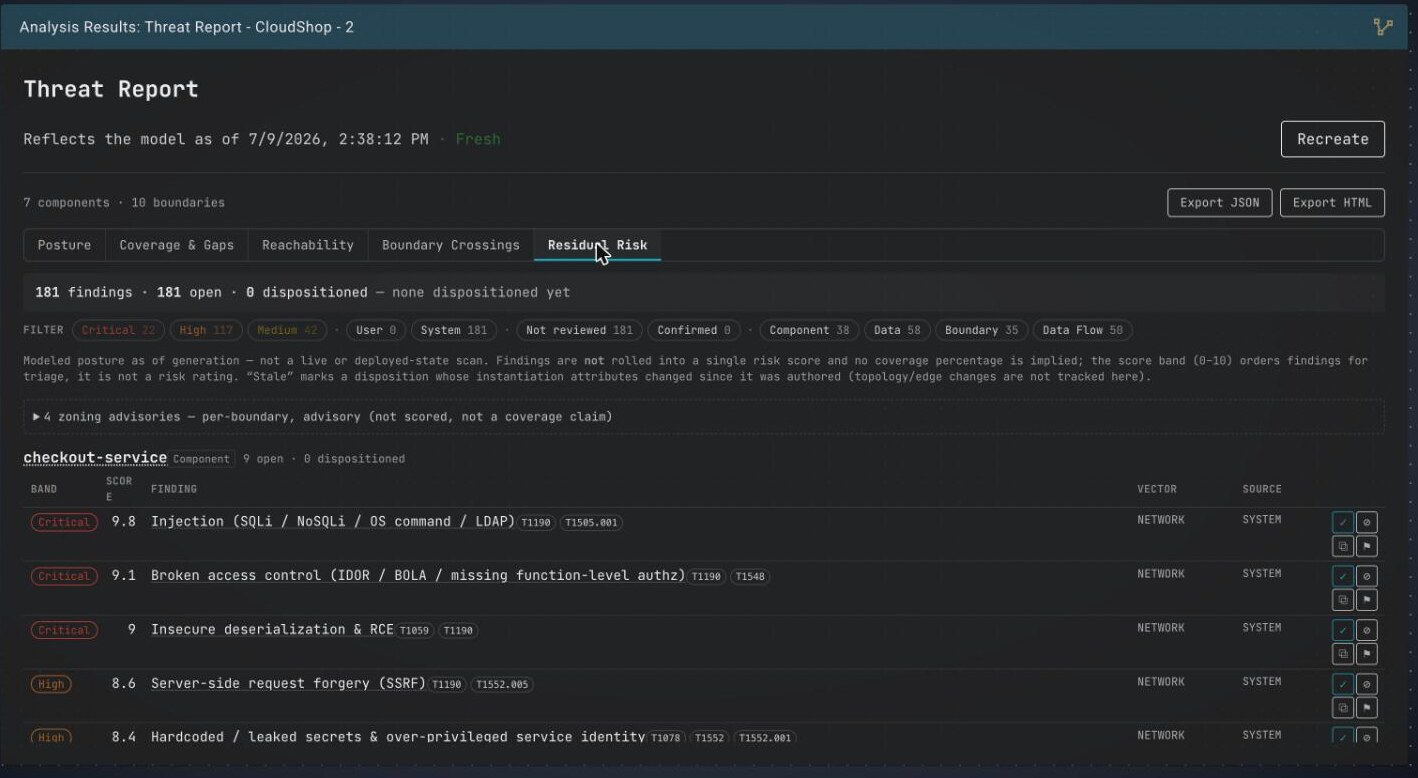Click the SOURCE column header
The width and height of the screenshot is (1418, 778).
[1262, 489]
